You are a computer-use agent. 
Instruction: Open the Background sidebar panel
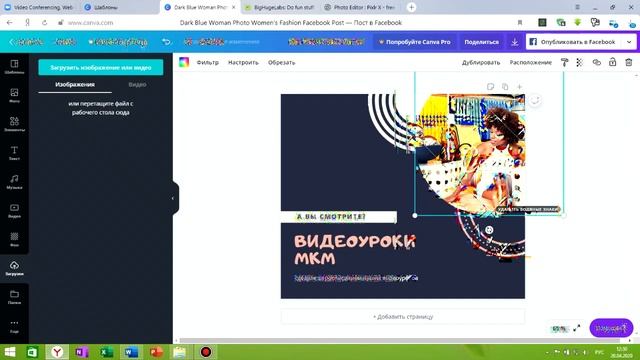coord(14,240)
